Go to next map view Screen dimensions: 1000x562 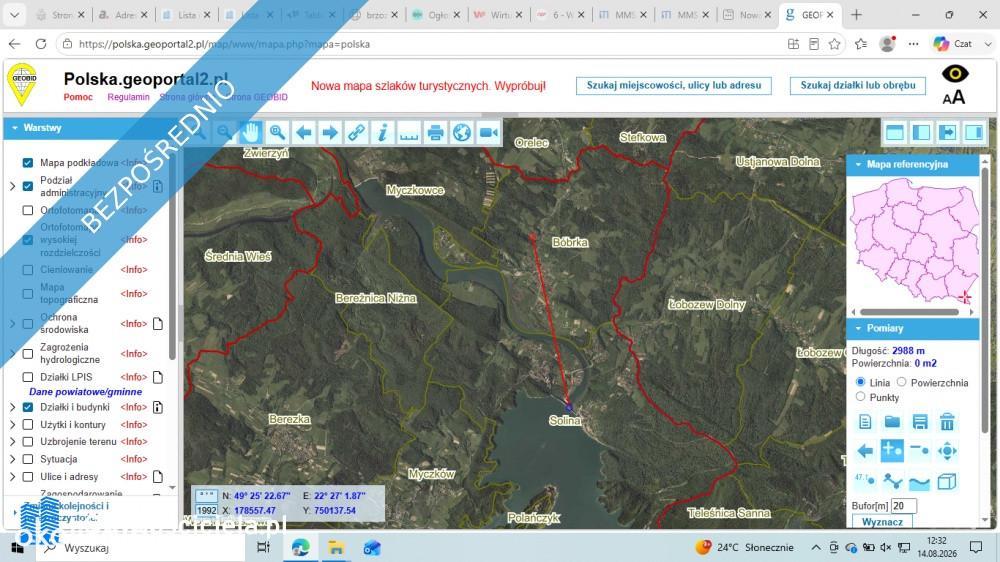coord(330,133)
